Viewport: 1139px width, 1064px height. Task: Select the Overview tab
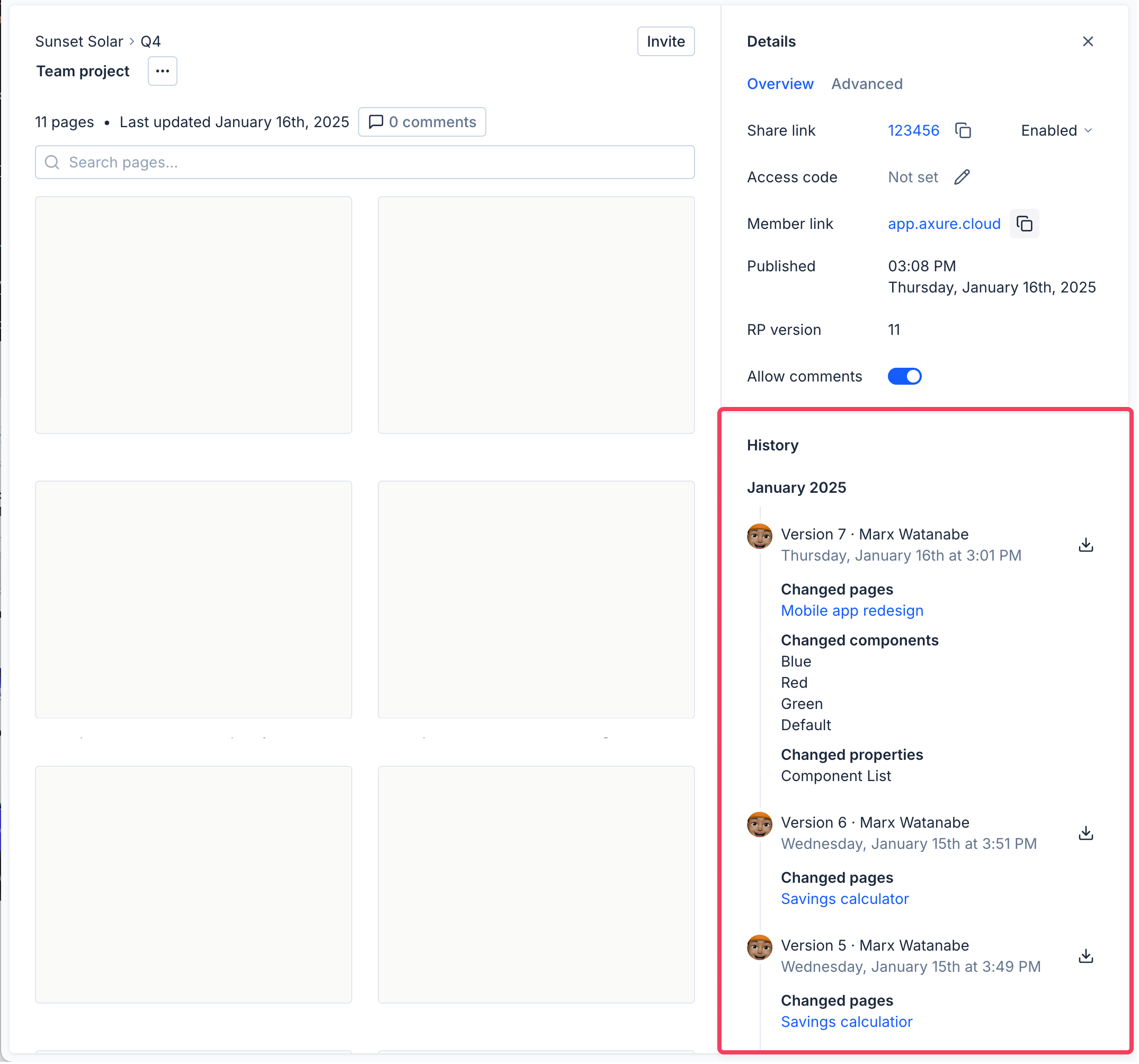click(x=780, y=84)
